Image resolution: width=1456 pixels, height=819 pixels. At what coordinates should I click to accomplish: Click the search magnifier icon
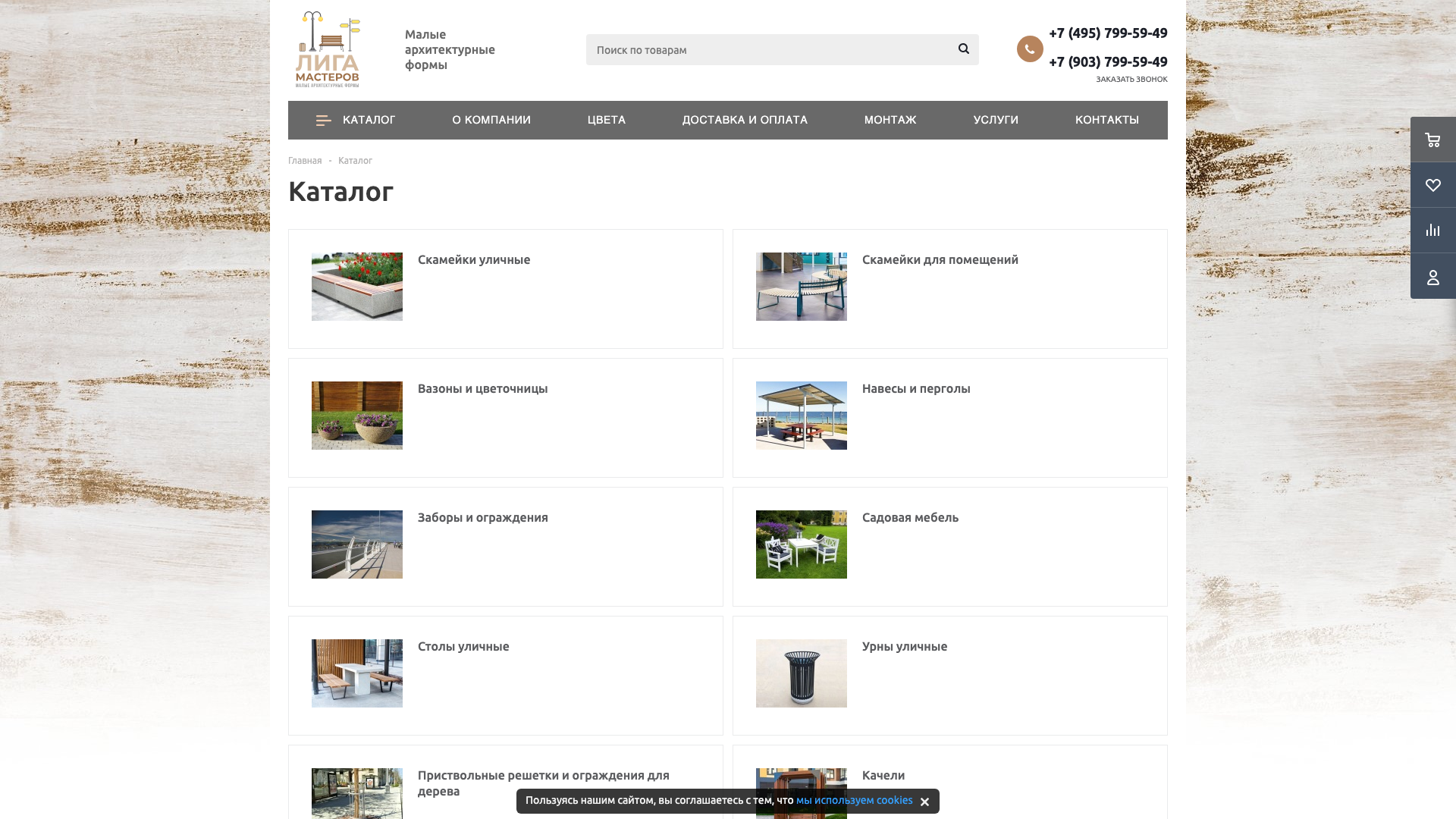tap(963, 49)
